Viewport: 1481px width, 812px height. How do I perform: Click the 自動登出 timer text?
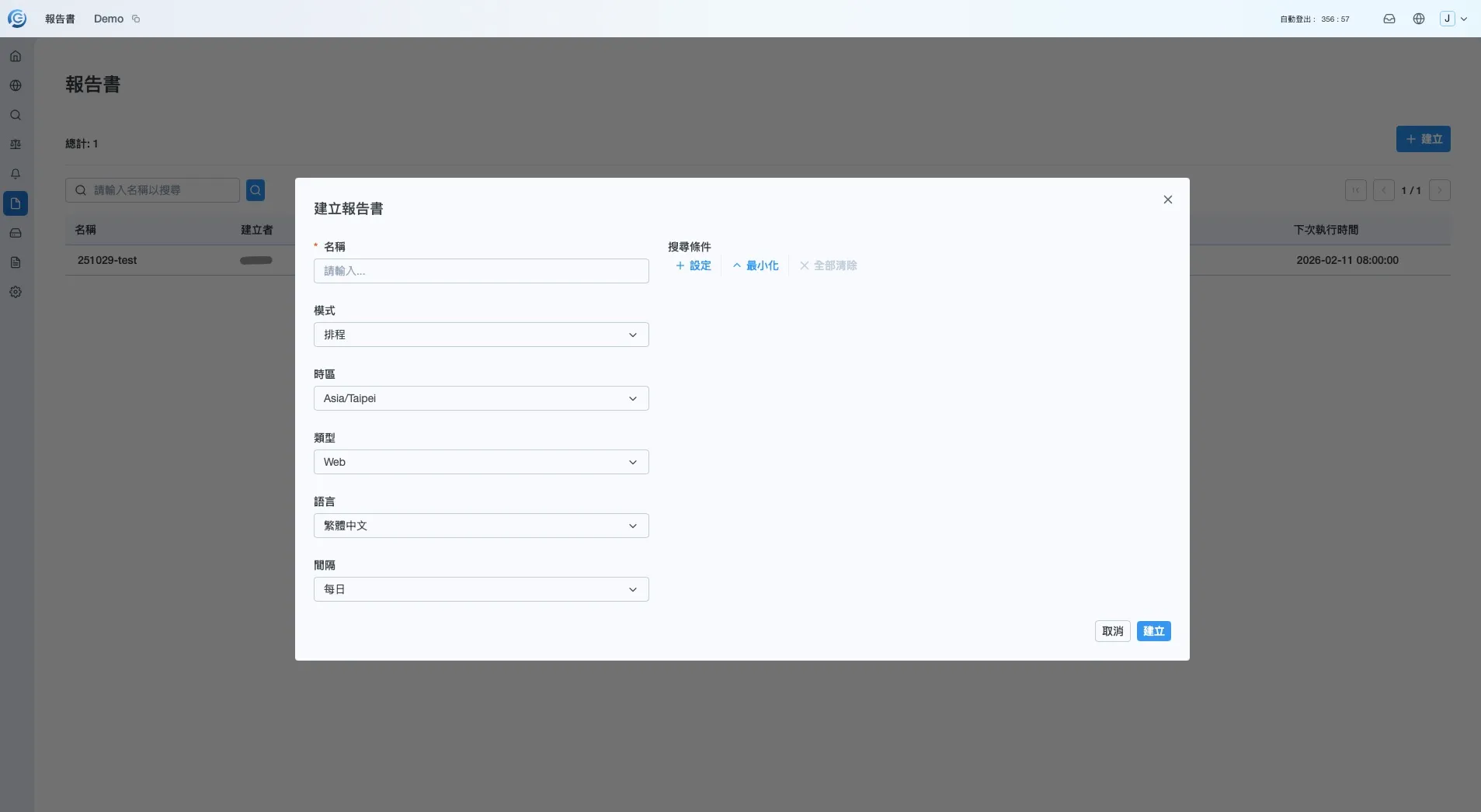tap(1315, 19)
